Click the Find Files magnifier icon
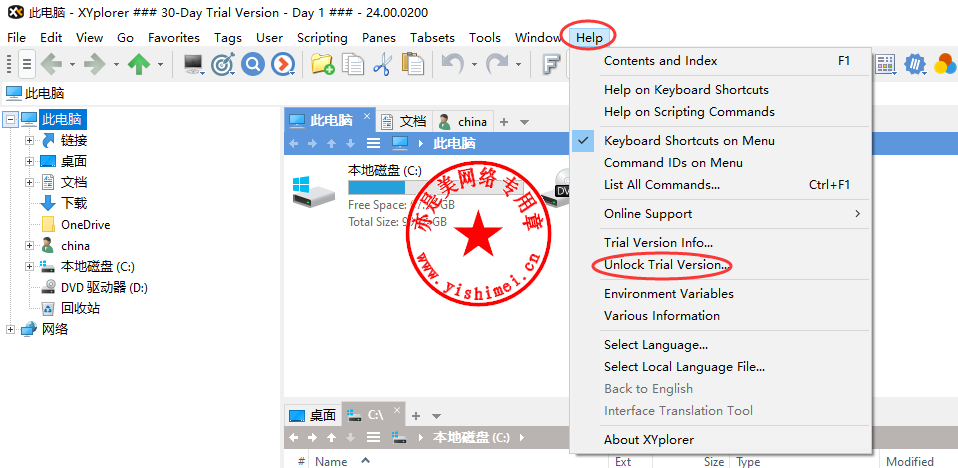The height and width of the screenshot is (468, 958). 253,65
